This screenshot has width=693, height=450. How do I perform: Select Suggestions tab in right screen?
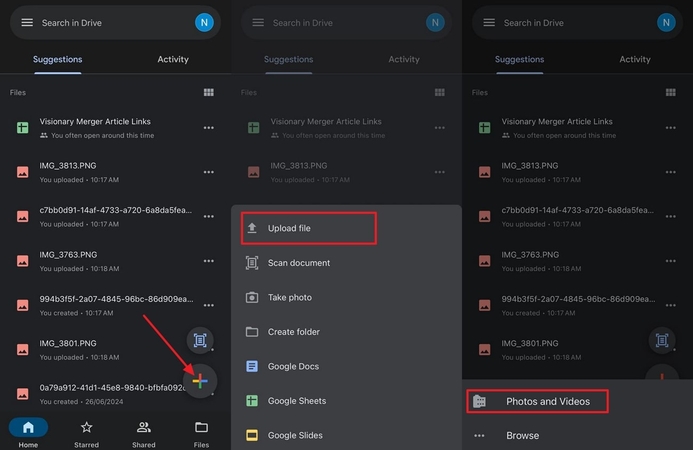[x=519, y=59]
